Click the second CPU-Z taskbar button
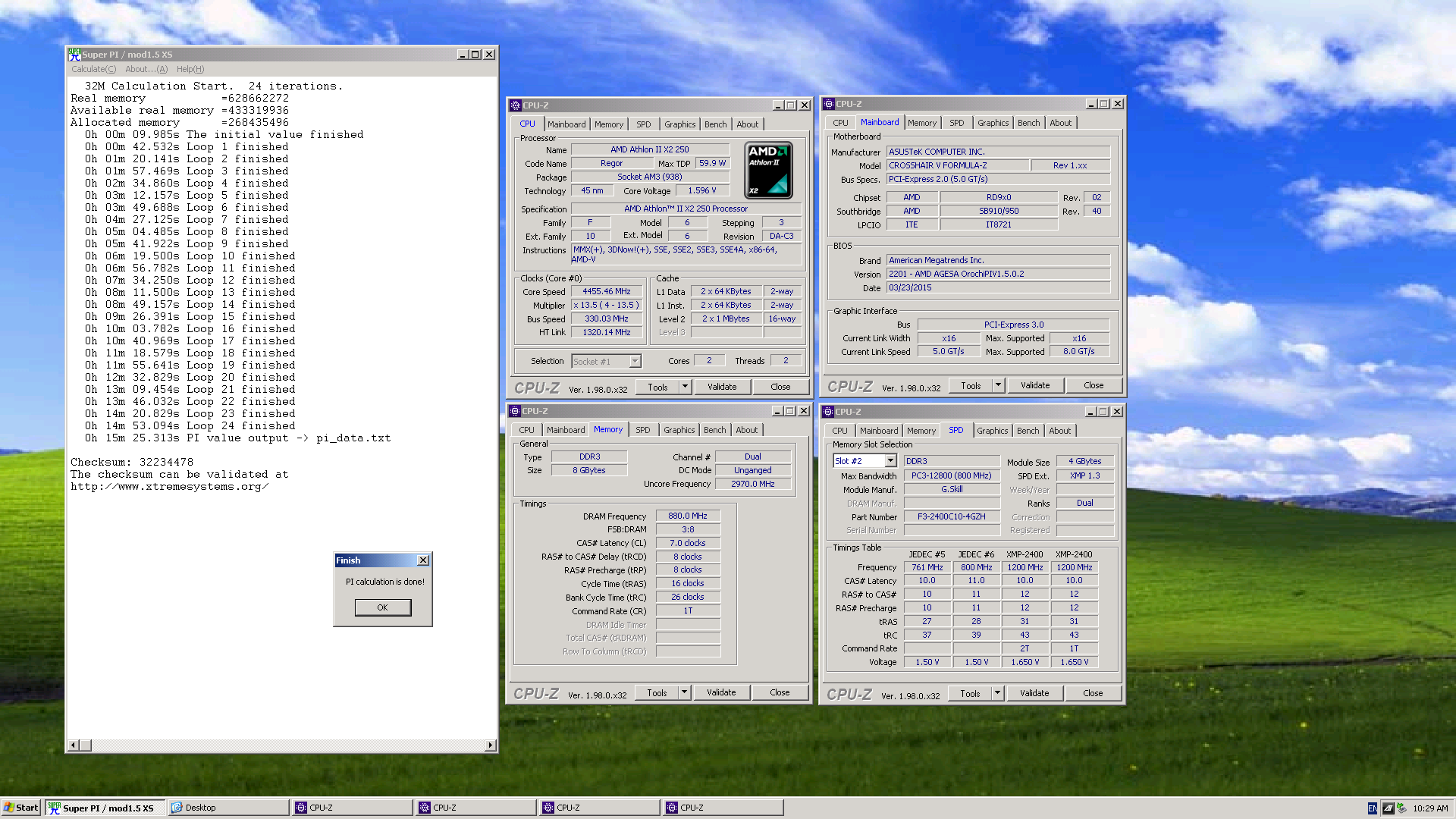 [x=475, y=808]
